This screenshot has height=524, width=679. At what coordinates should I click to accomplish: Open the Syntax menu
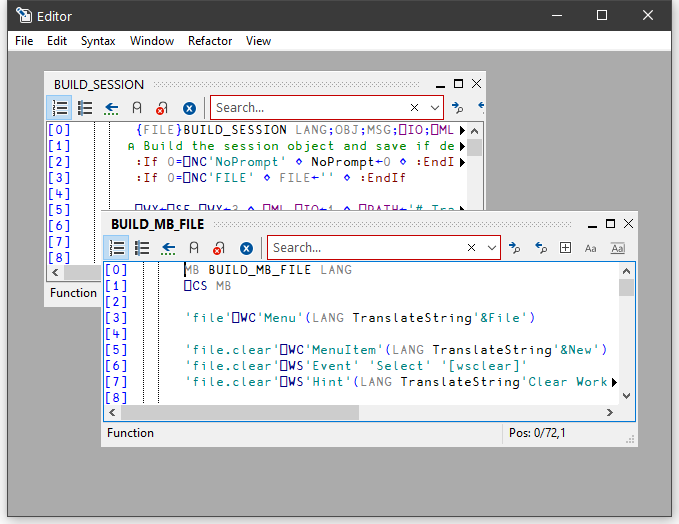pyautogui.click(x=98, y=41)
